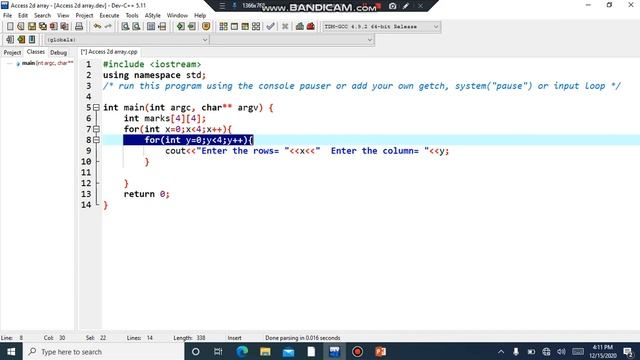Click the Bandicam pencil draw icon
Viewport: 640px width, 360px height.
click(406, 6)
